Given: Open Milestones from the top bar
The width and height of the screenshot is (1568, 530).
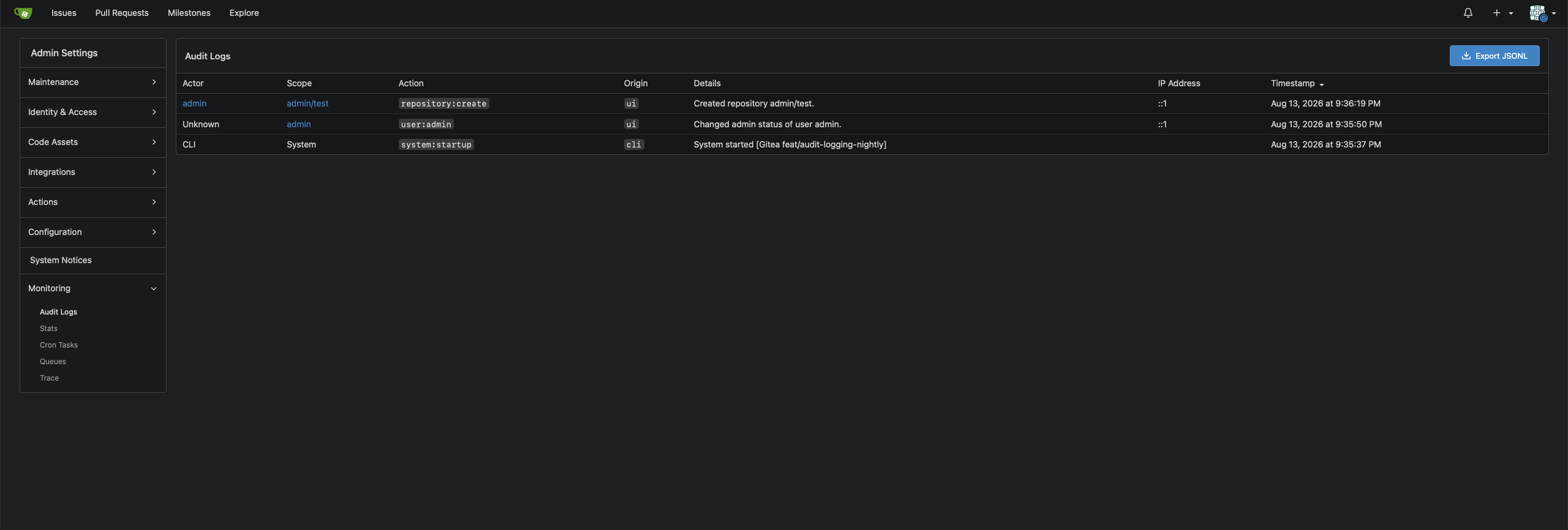Looking at the screenshot, I should [189, 13].
